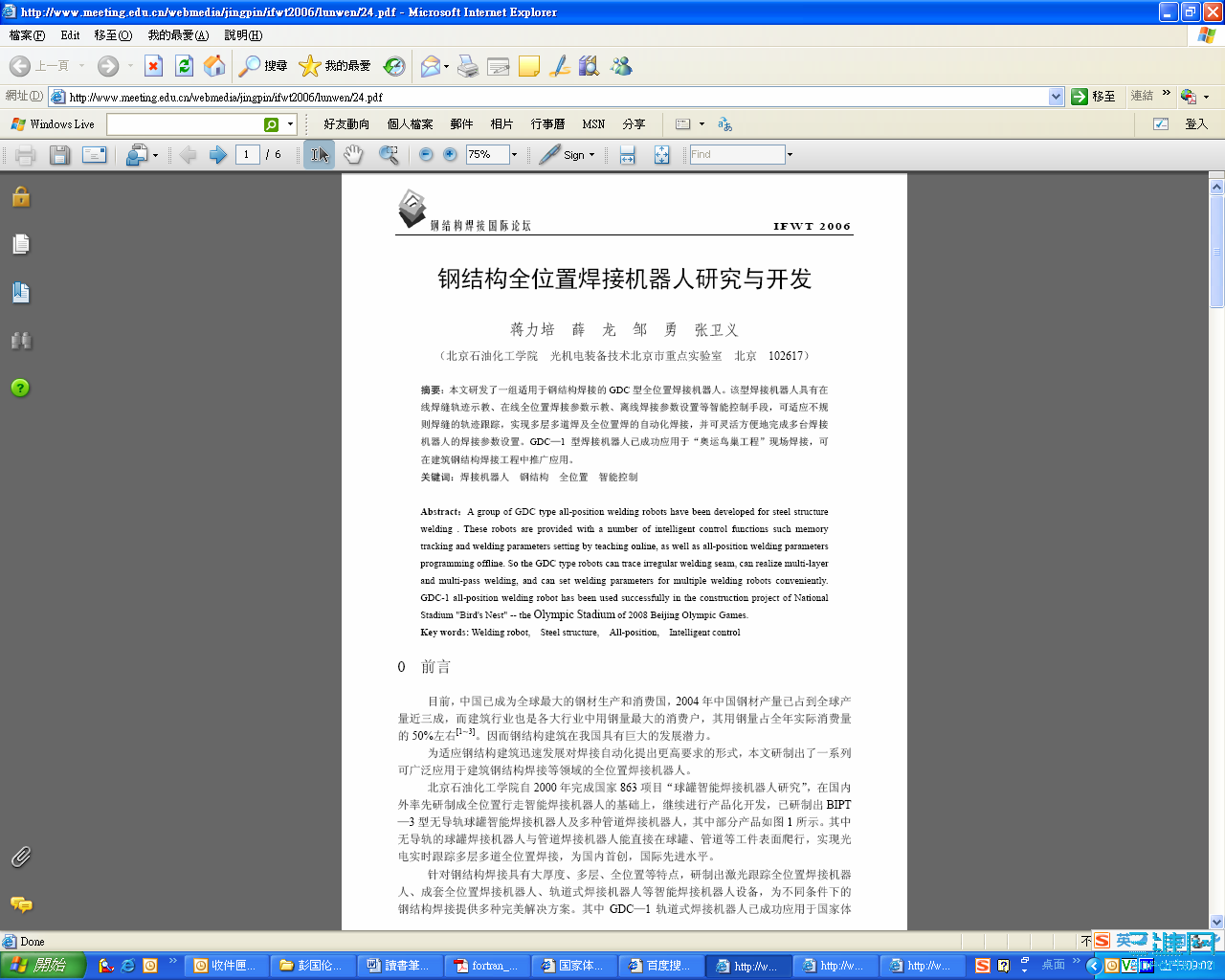
Task: Open 分享 in Windows Live toolbar
Action: click(634, 124)
